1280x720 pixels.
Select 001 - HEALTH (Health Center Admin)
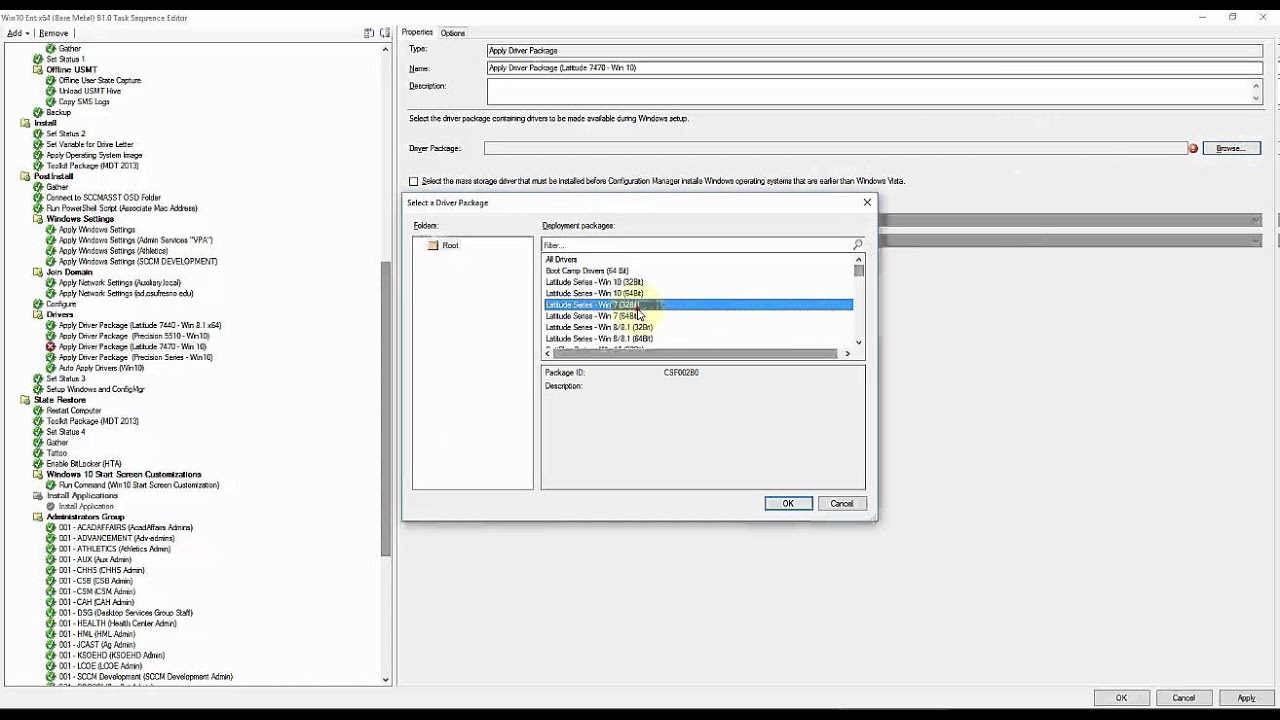pos(117,623)
